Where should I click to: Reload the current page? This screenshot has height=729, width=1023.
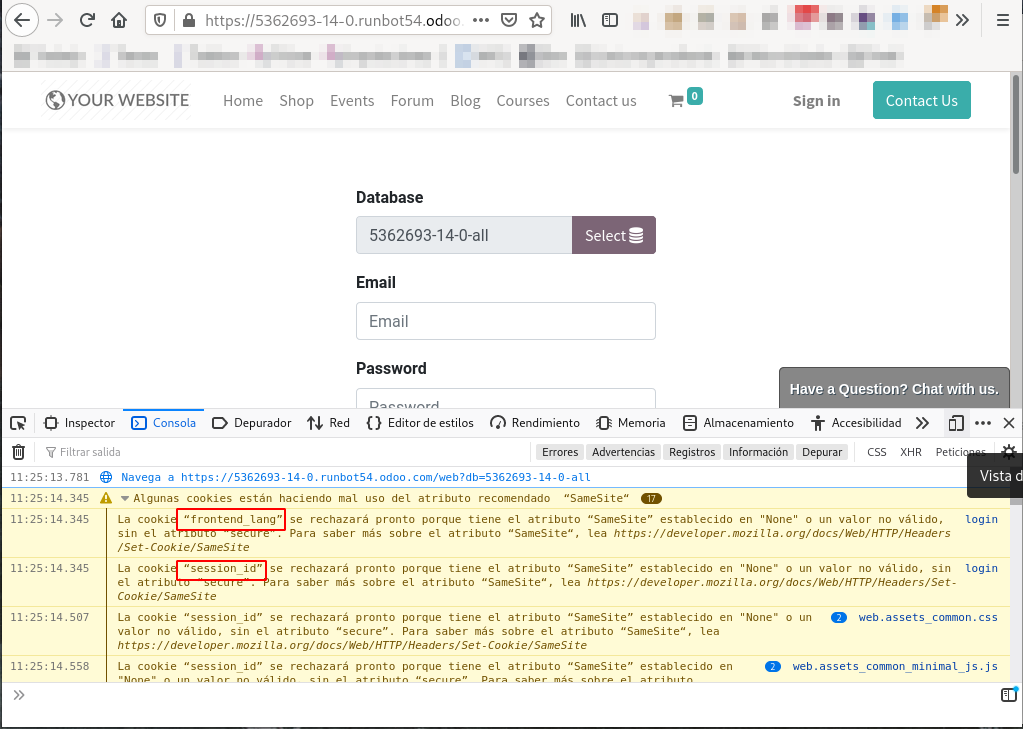(x=88, y=19)
